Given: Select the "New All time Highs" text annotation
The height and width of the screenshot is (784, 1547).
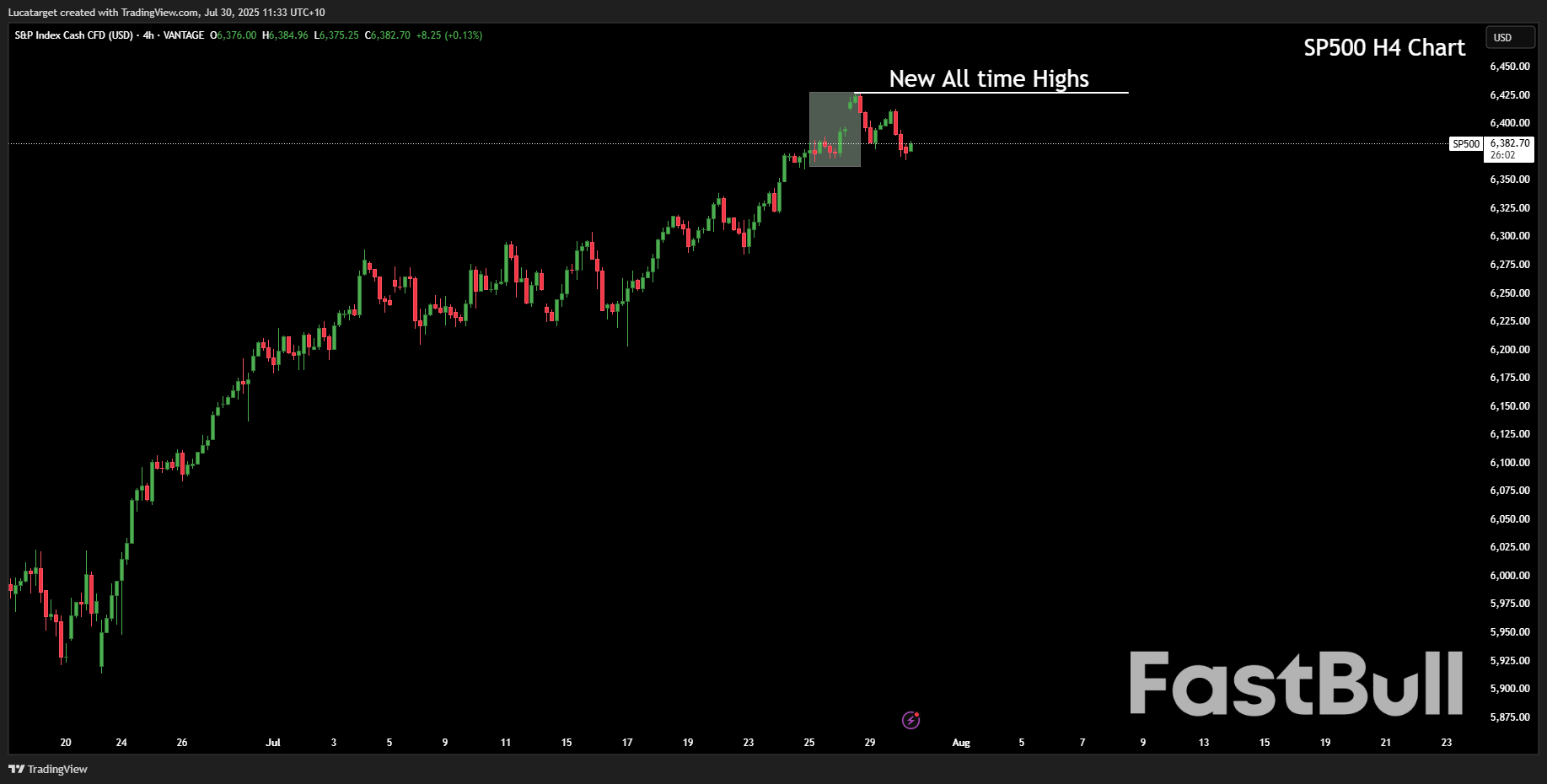Looking at the screenshot, I should [x=988, y=78].
